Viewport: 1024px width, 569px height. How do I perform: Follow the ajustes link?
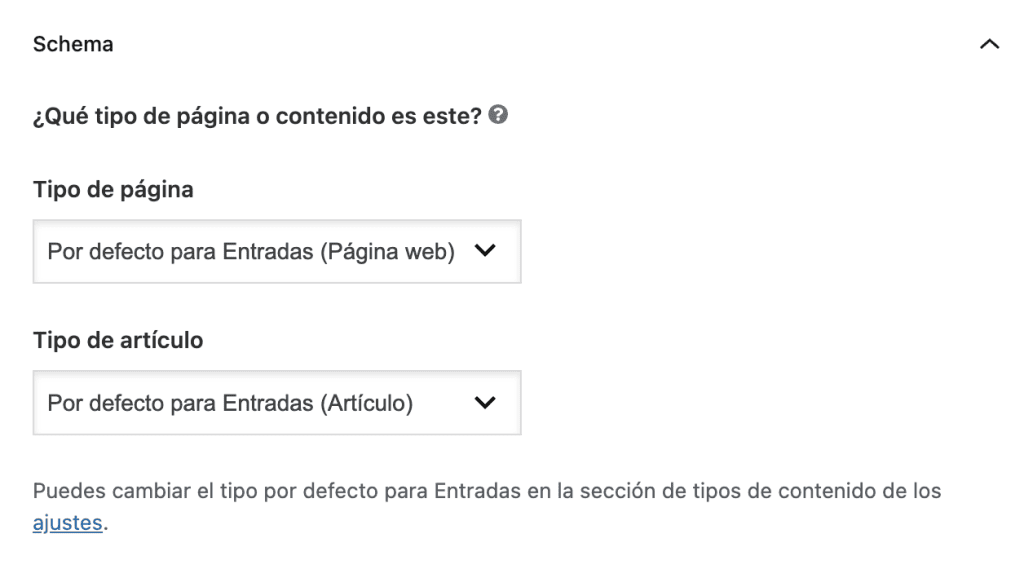(x=67, y=522)
